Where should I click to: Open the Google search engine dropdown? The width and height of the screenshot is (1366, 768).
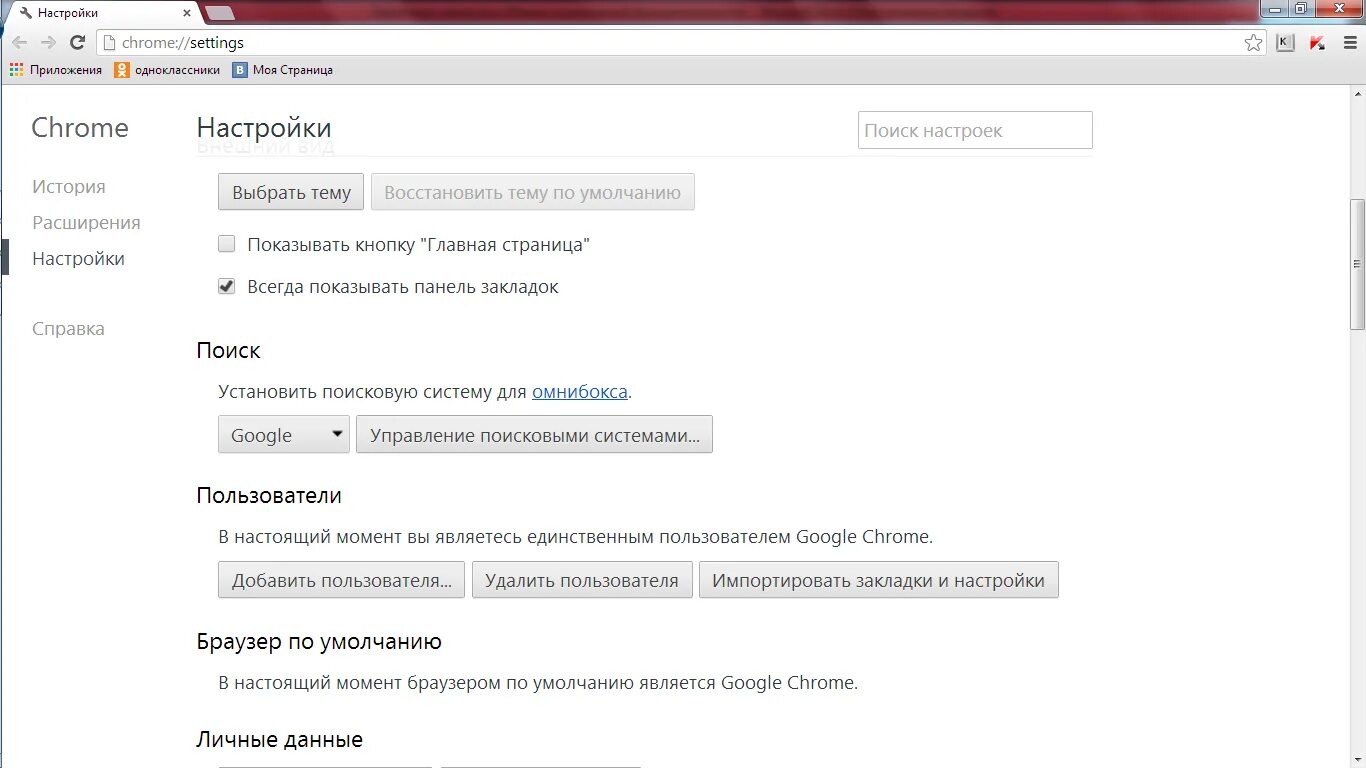[x=284, y=435]
